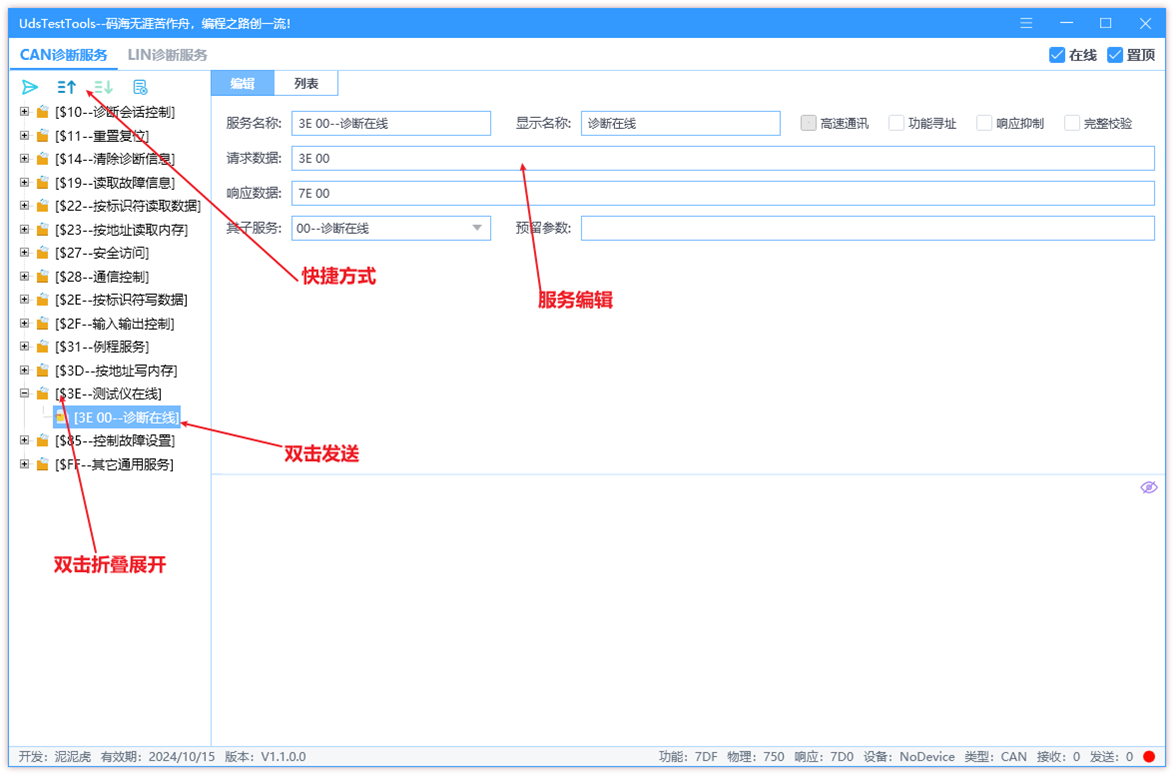This screenshot has height=776, width=1173.
Task: Collapse the $3E--测试仪在线 node
Action: coord(24,393)
